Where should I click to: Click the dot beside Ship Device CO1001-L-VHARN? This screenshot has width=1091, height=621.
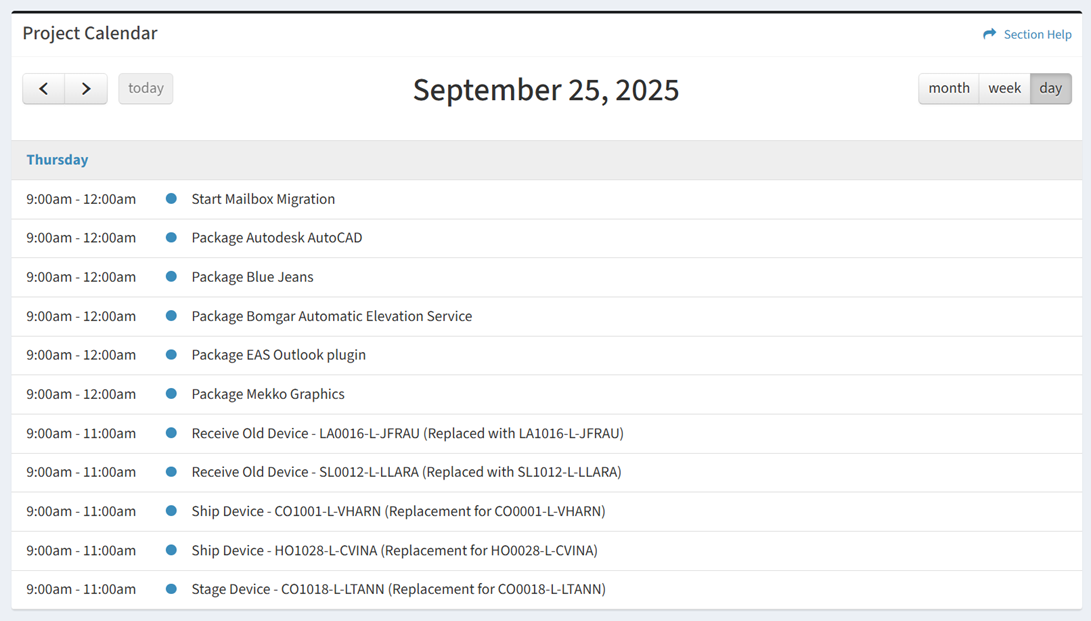click(x=171, y=511)
